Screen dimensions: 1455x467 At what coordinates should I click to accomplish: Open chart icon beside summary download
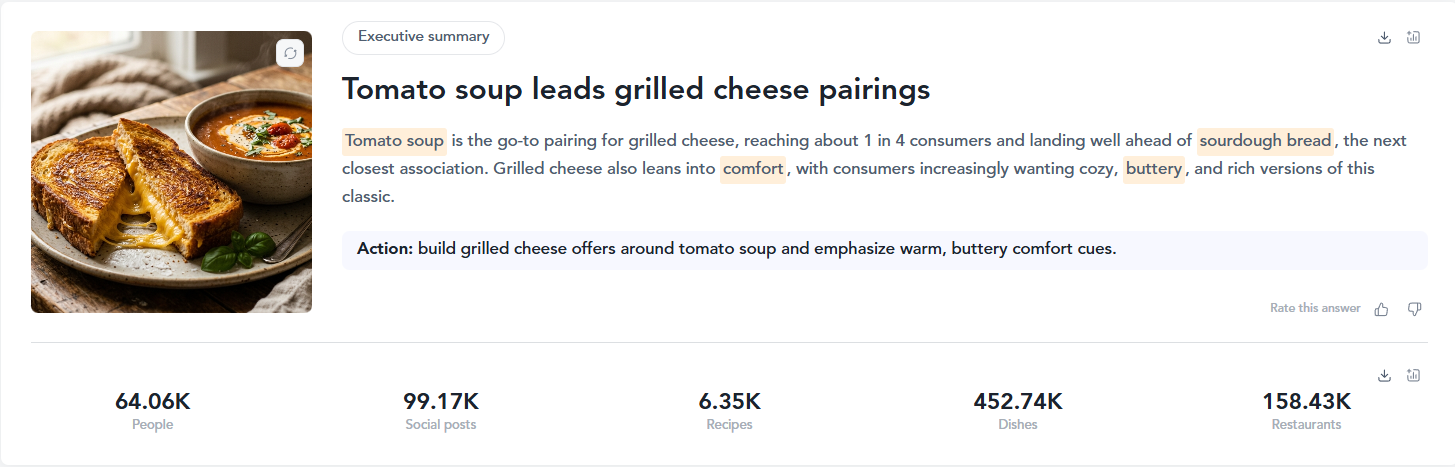[1413, 38]
